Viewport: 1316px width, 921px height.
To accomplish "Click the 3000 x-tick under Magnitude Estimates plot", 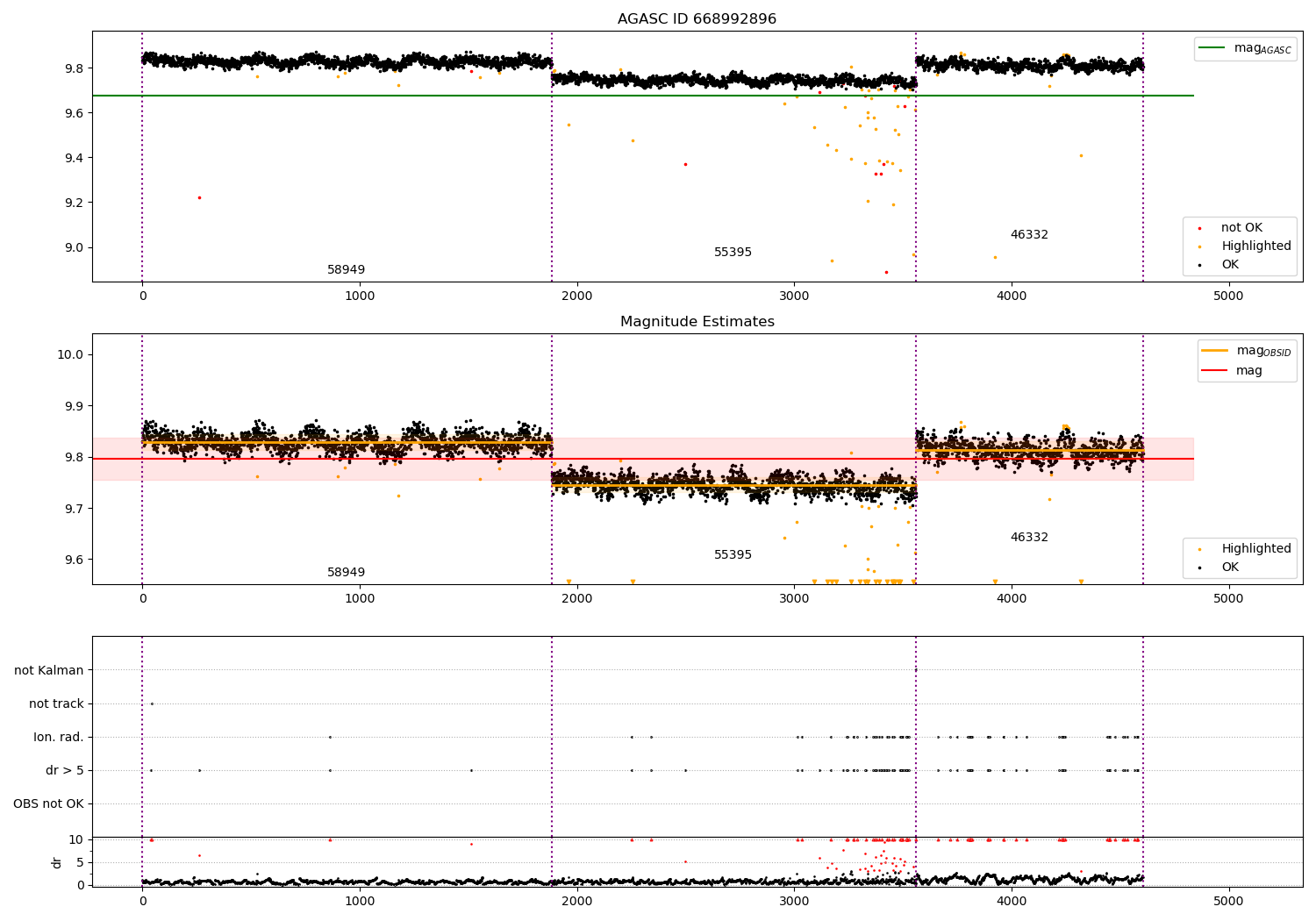I will coord(794,599).
